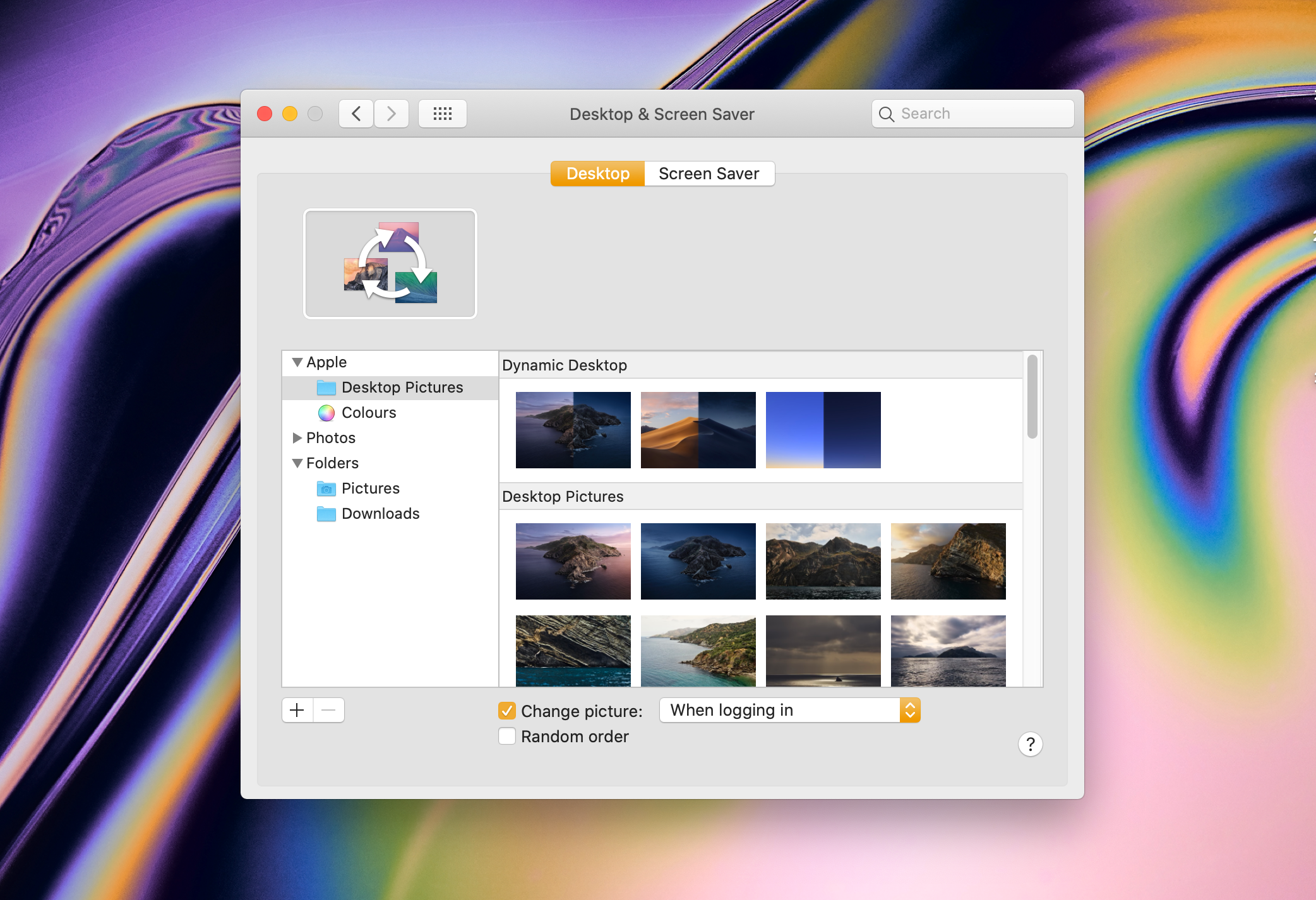Open the Pictures folder under Folders
The height and width of the screenshot is (900, 1316).
pyautogui.click(x=371, y=488)
